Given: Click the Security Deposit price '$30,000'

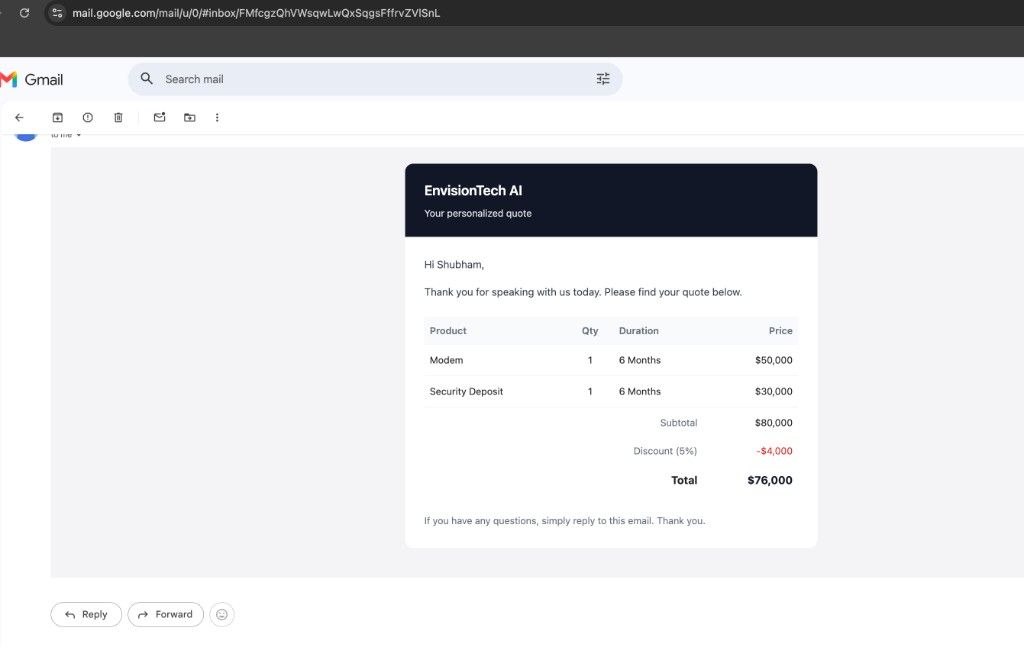Looking at the screenshot, I should [773, 392].
